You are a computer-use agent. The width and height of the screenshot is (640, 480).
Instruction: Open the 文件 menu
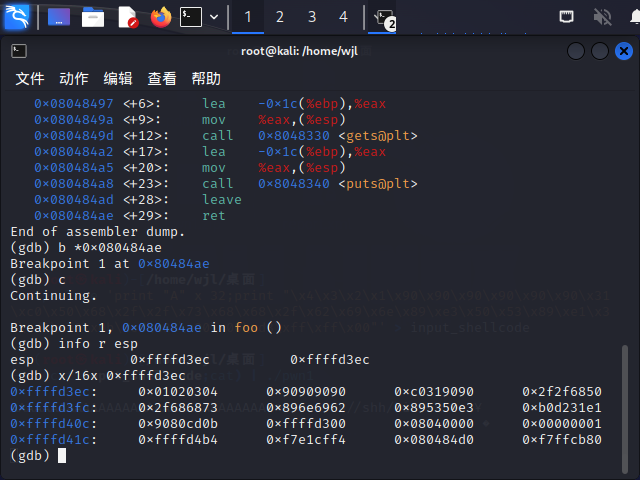pyautogui.click(x=30, y=78)
